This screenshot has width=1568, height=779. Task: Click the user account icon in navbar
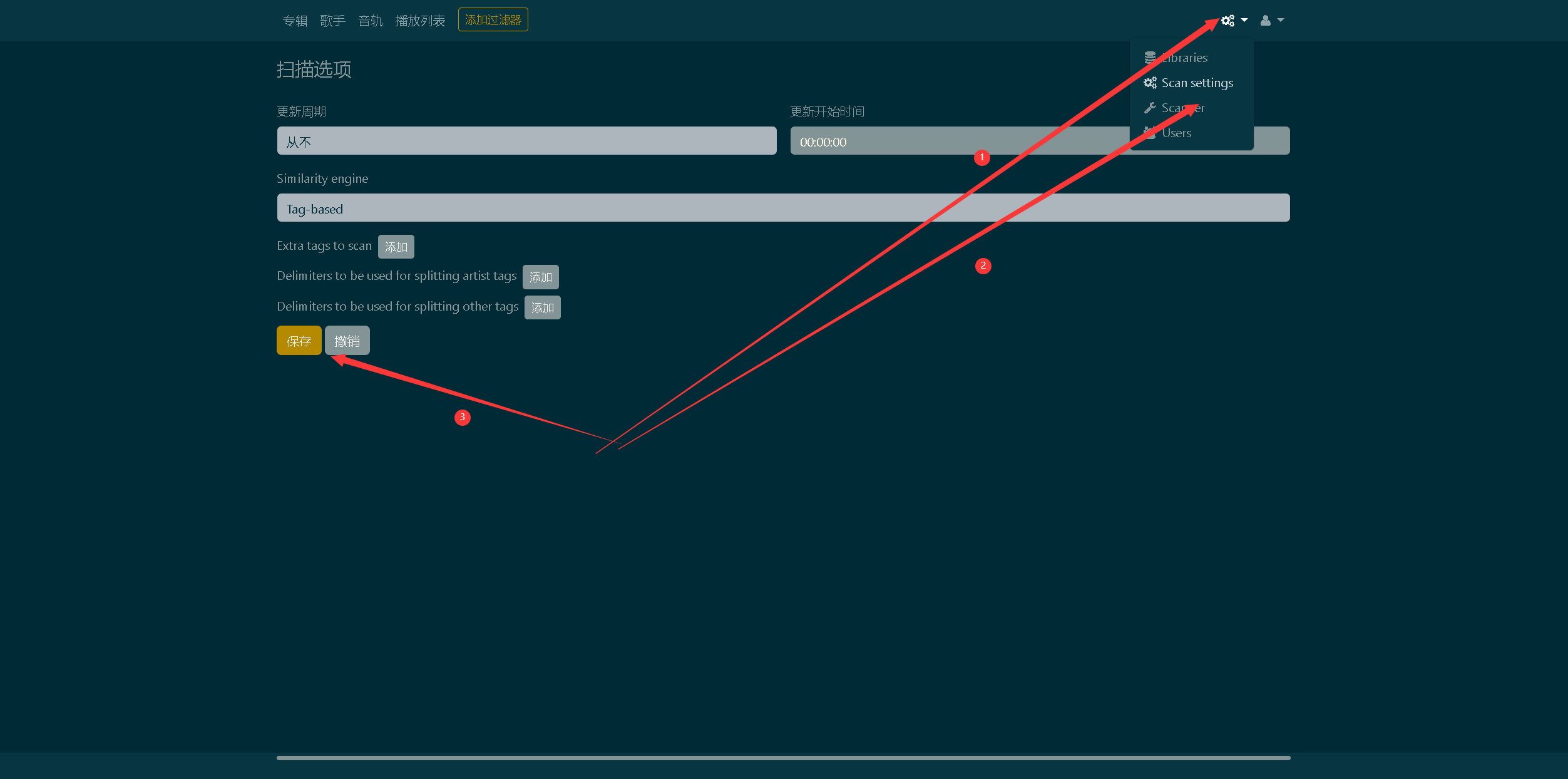(x=1265, y=21)
